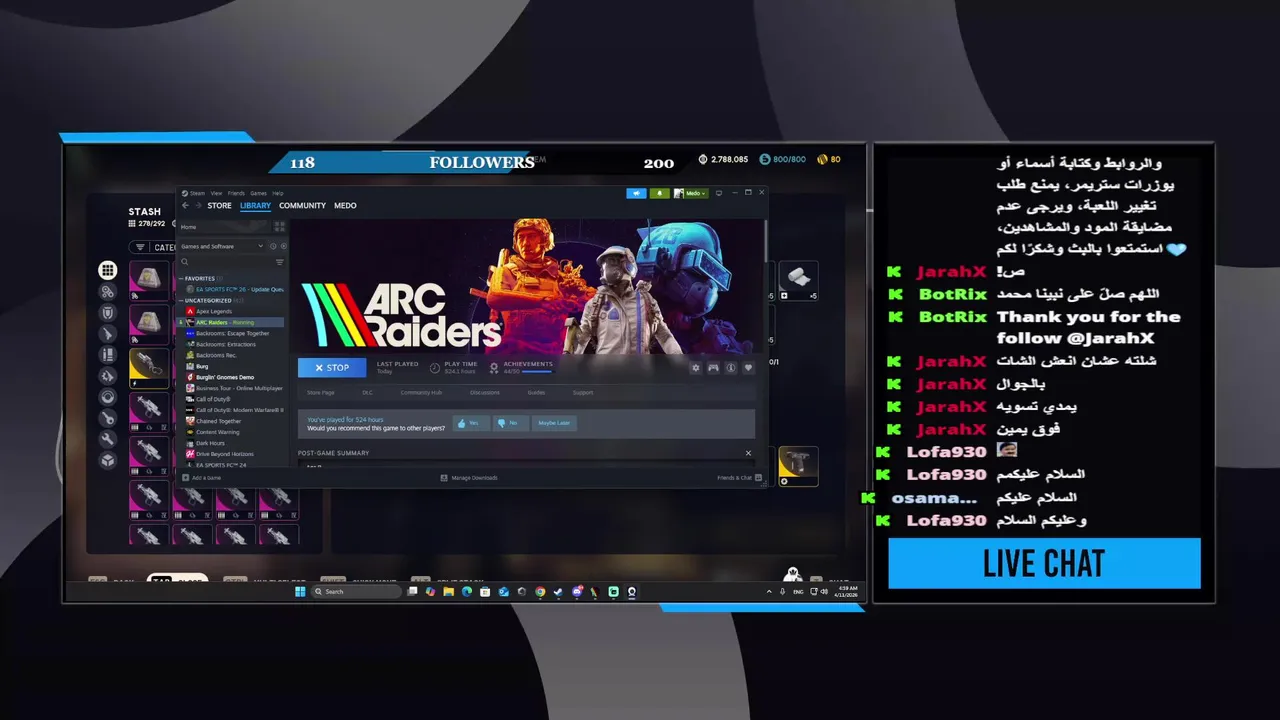Open Manage Downloads
1280x720 pixels.
pos(469,478)
